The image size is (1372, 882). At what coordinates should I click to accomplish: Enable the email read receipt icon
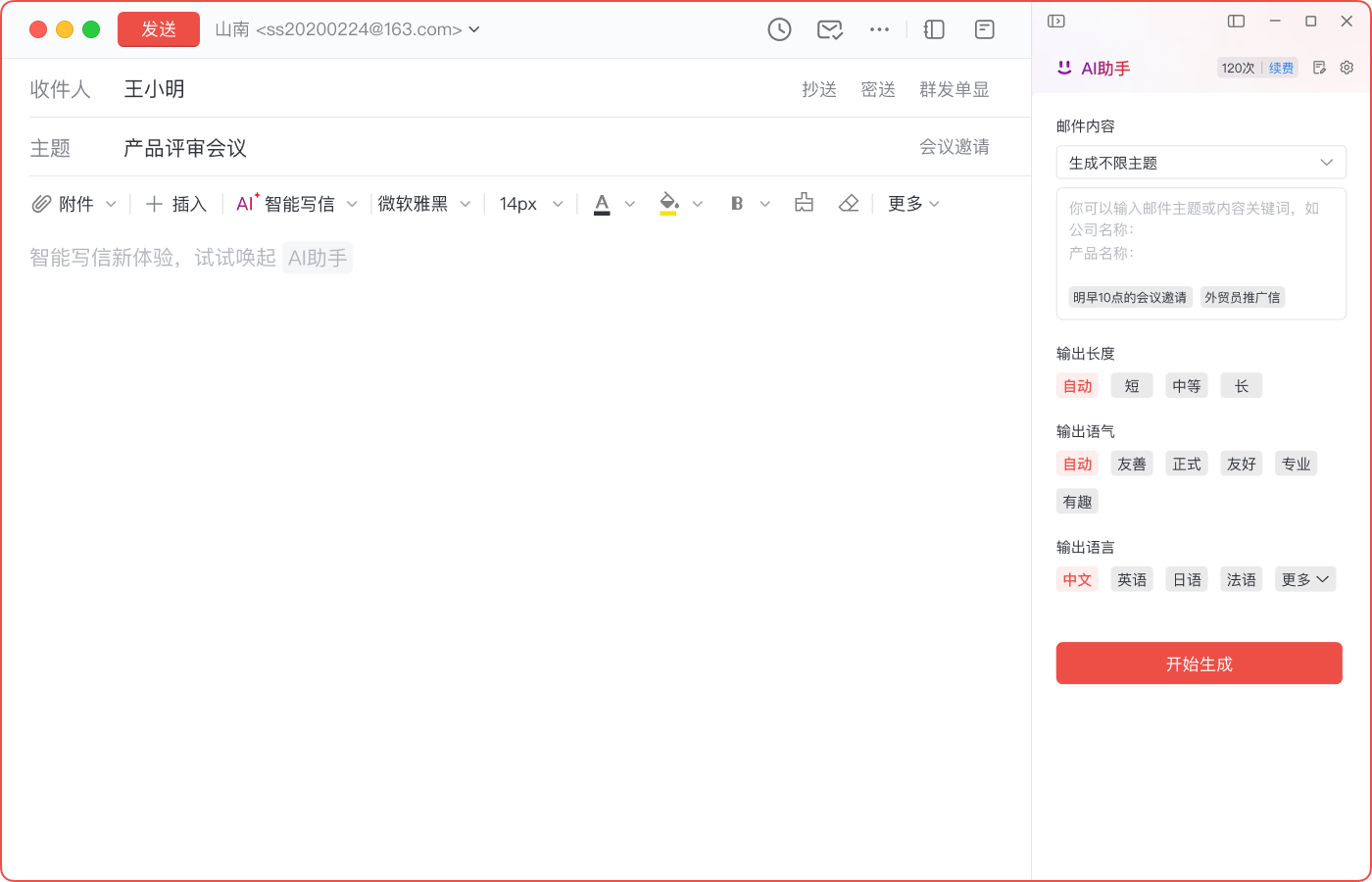click(829, 29)
